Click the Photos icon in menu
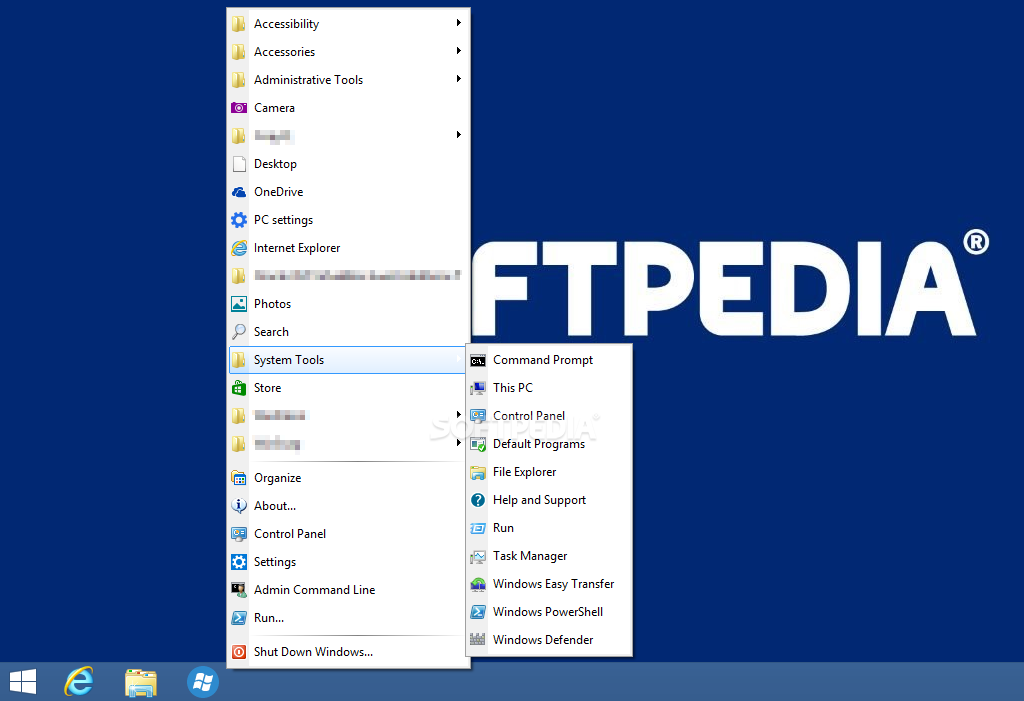1024x701 pixels. pos(239,304)
